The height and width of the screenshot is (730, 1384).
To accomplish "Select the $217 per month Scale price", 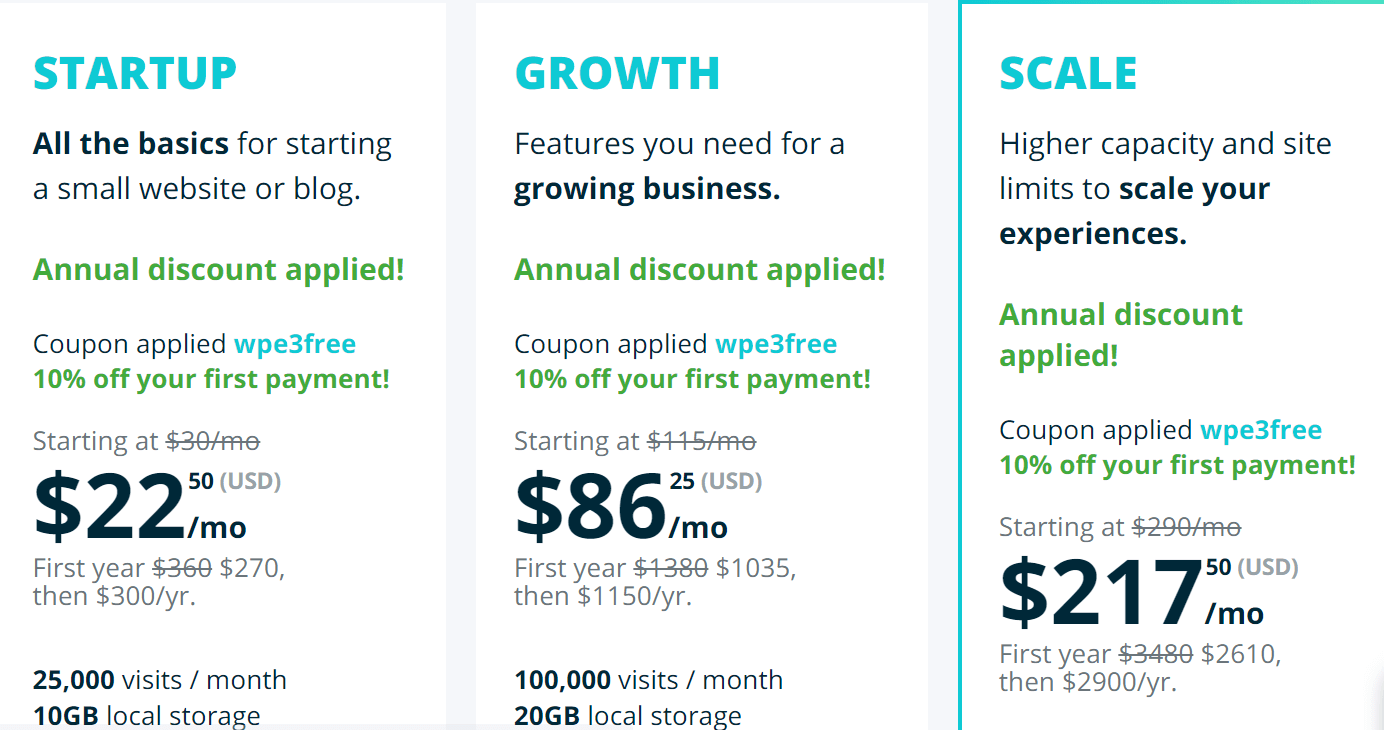I will (1149, 593).
